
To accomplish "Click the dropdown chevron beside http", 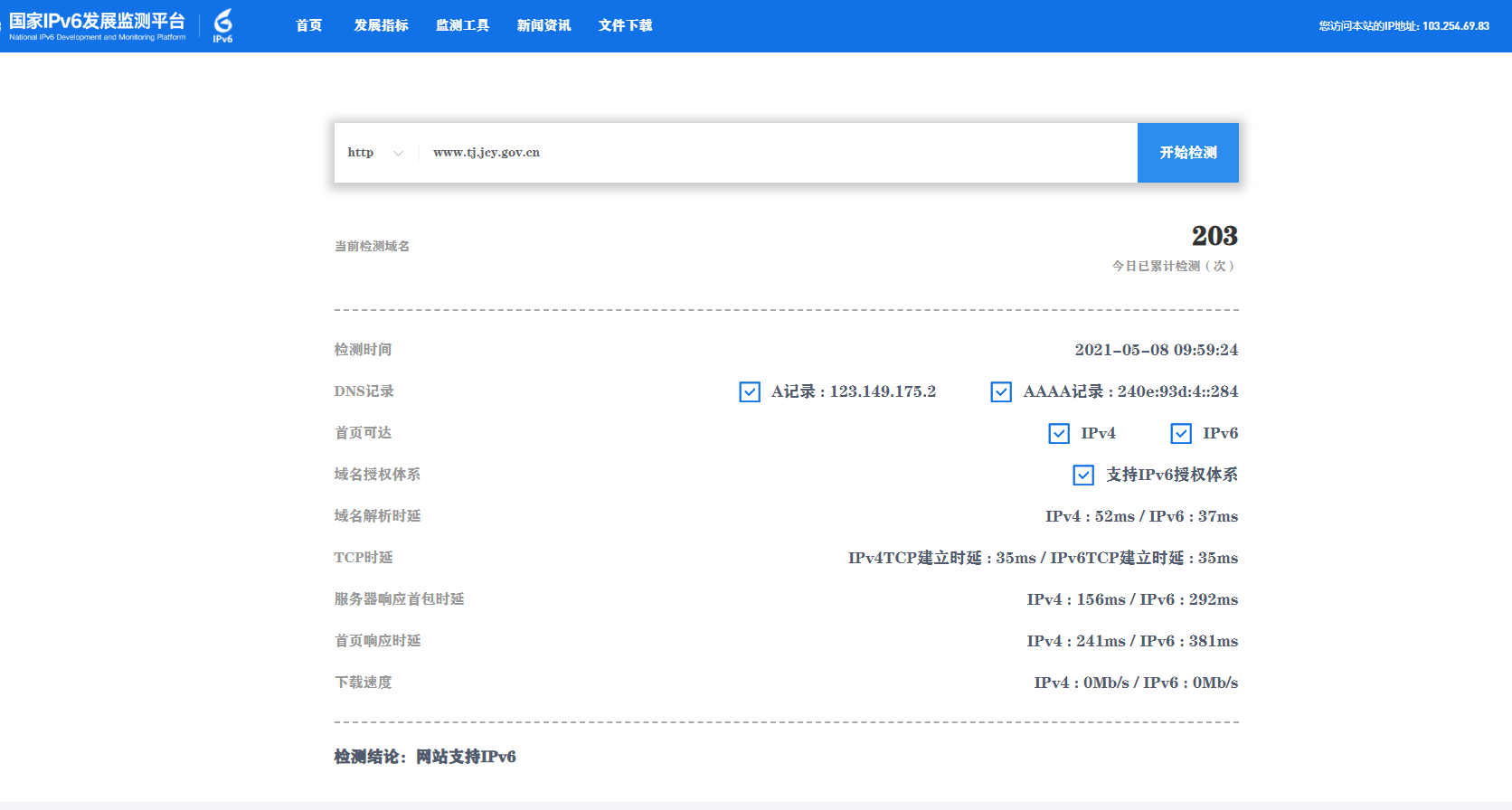I will (x=398, y=153).
